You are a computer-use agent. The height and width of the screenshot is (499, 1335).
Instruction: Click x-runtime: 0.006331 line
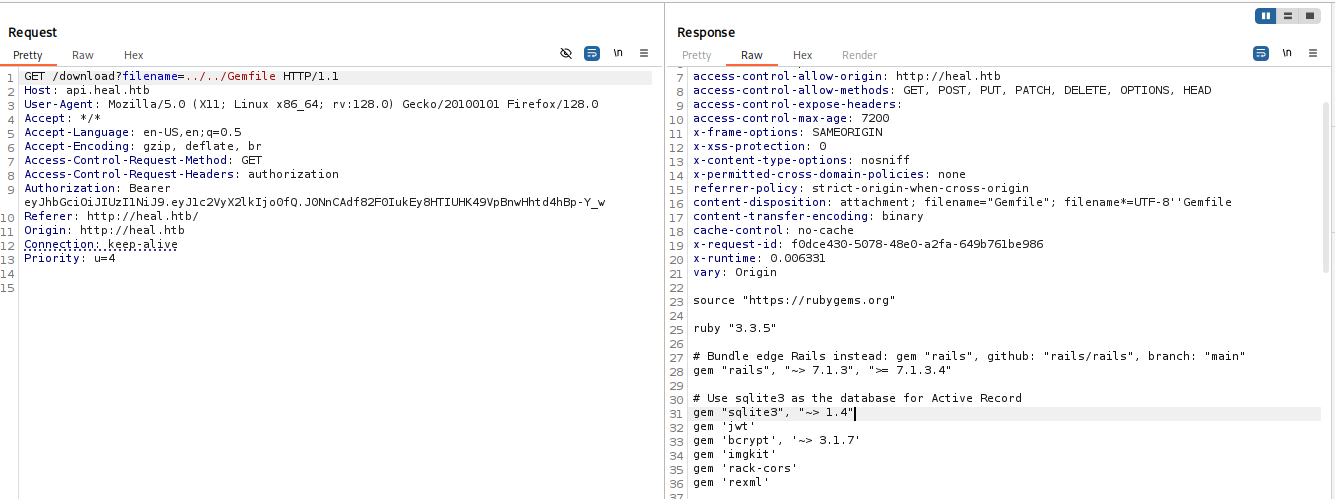tap(759, 258)
